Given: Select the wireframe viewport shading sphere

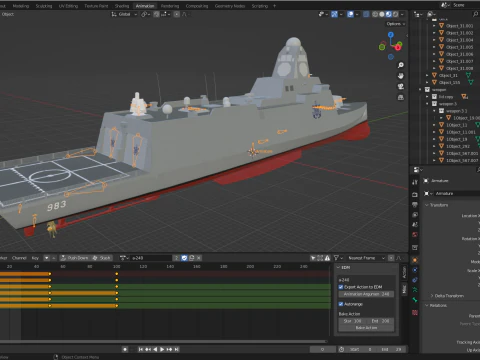Looking at the screenshot, I should pos(375,14).
